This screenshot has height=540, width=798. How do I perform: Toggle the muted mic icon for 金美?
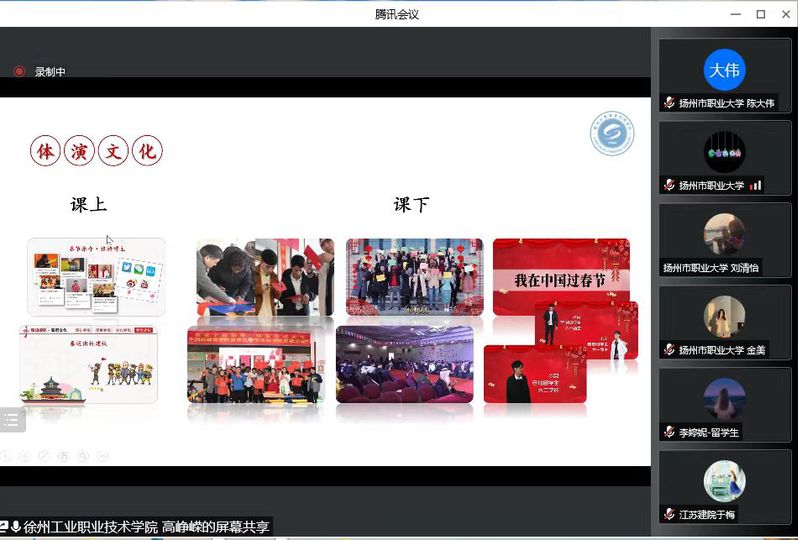pos(669,350)
